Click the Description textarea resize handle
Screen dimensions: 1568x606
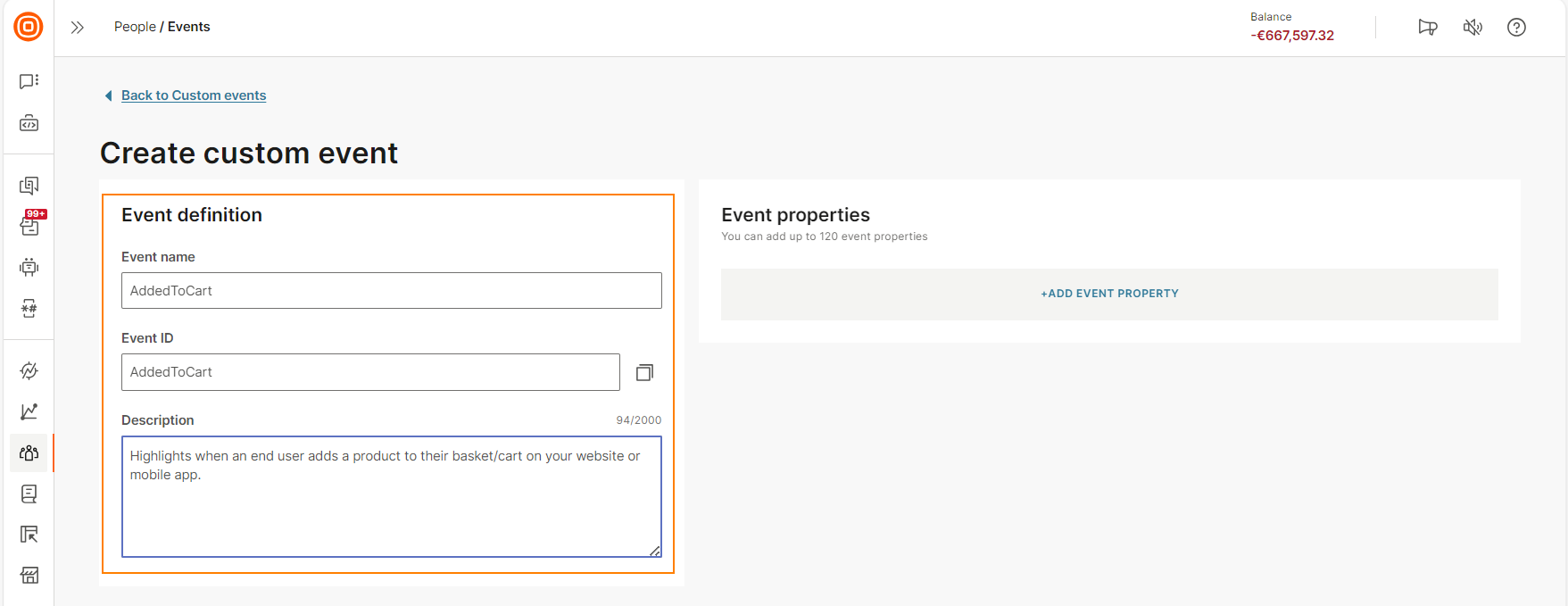point(655,551)
